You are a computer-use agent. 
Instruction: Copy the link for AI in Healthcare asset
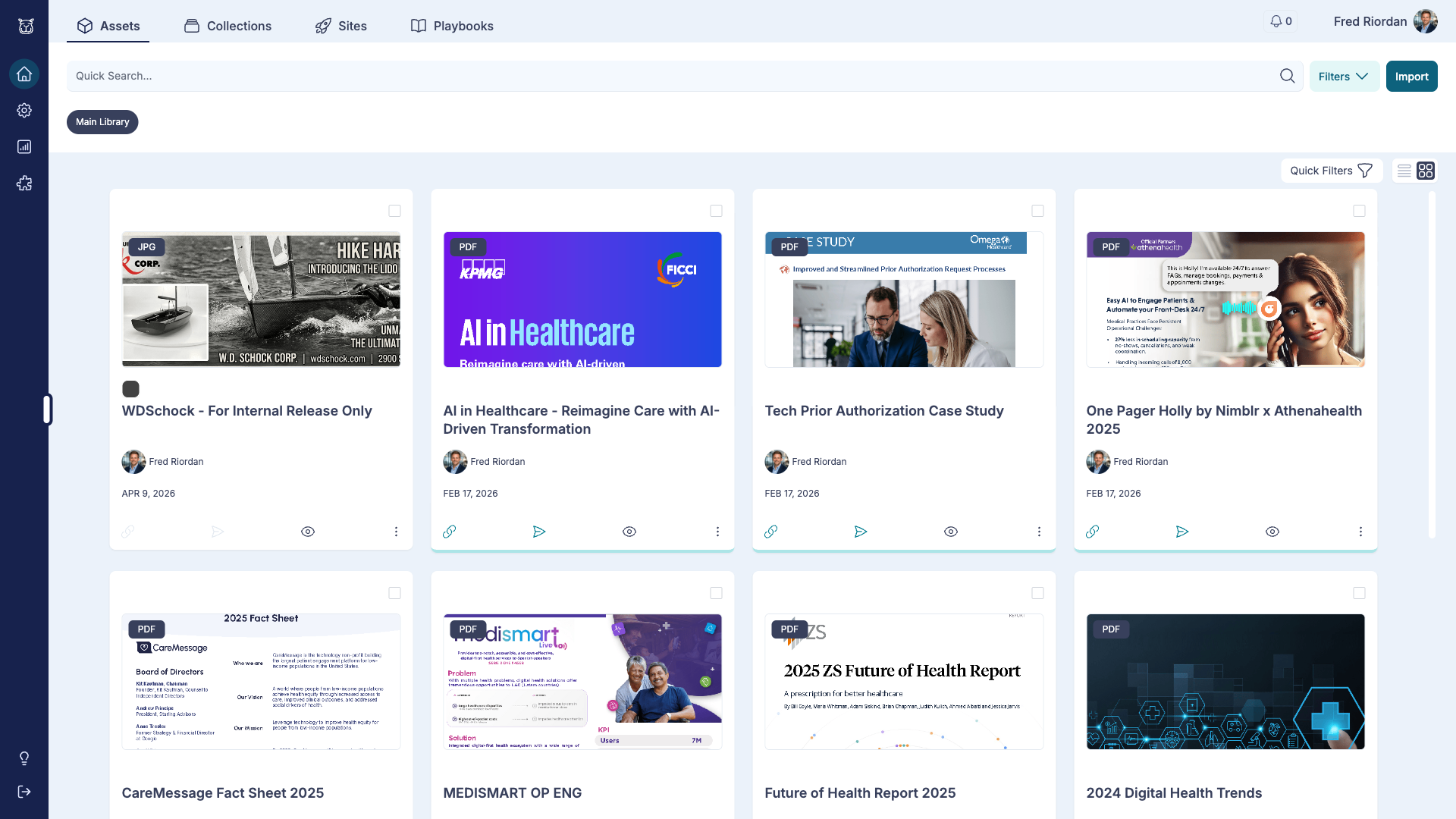click(450, 532)
